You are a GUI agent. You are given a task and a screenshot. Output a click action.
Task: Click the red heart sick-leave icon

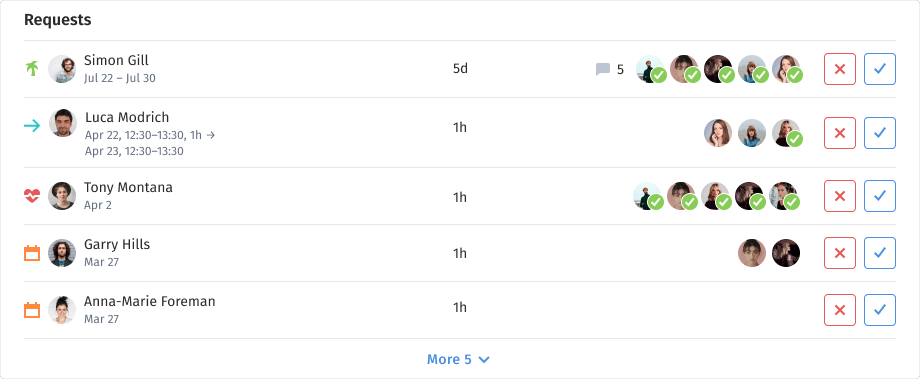point(32,196)
